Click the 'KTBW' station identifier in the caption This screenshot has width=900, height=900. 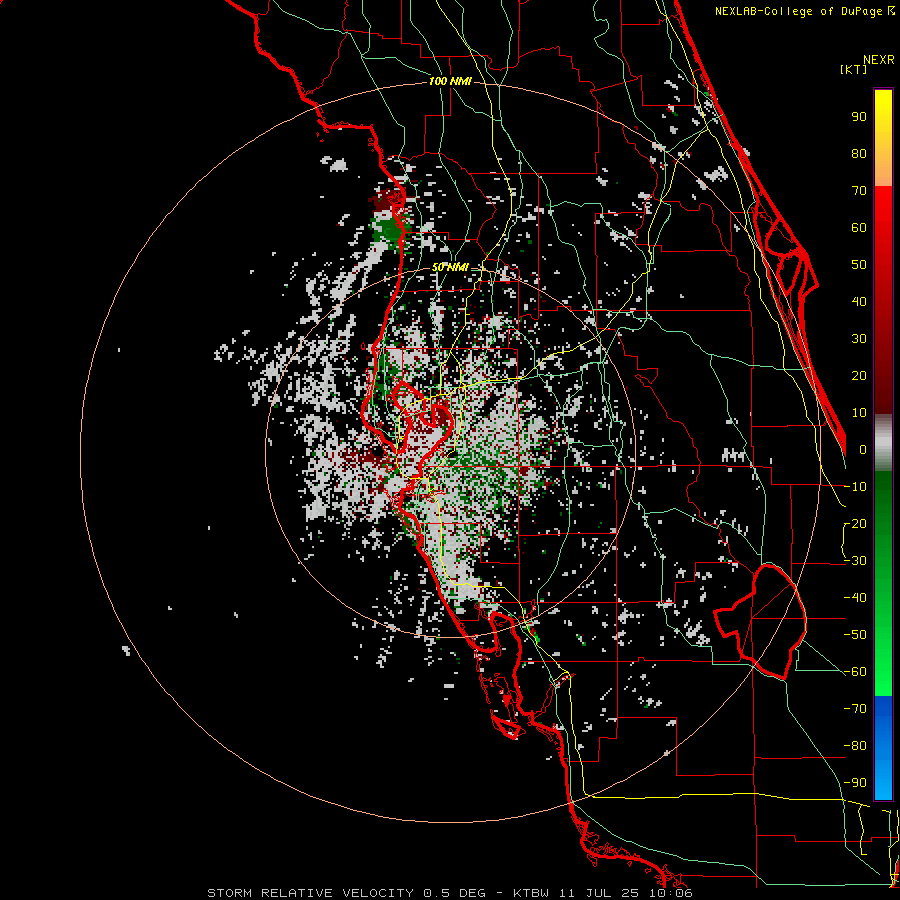click(x=531, y=893)
